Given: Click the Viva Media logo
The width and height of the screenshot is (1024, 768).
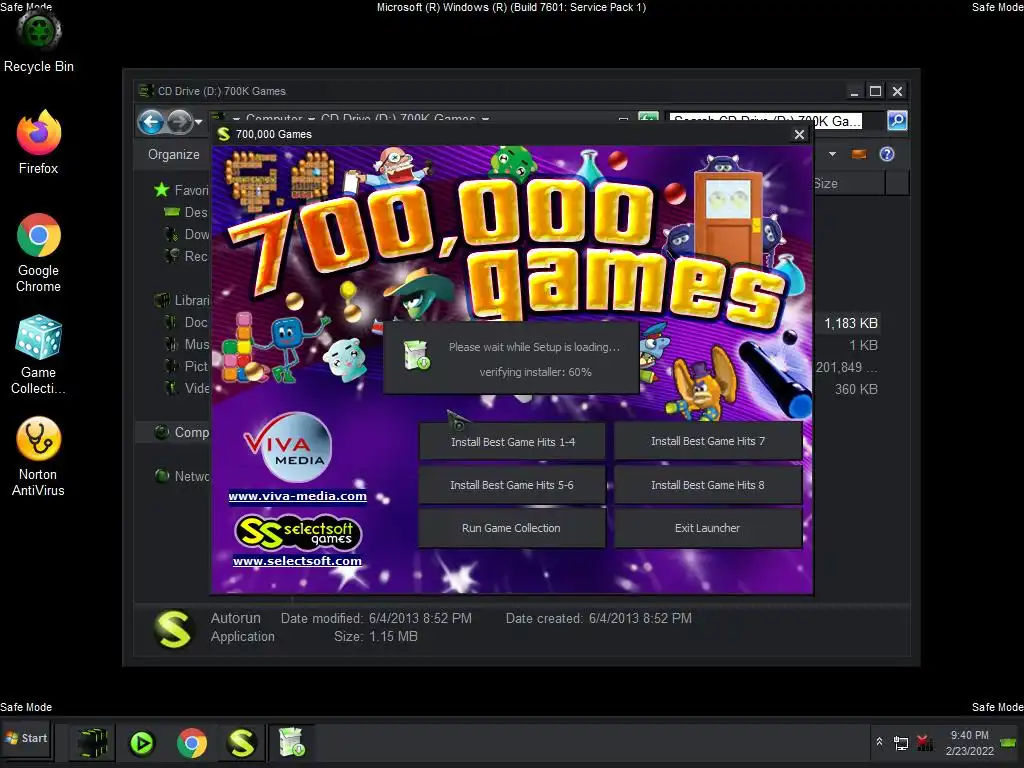Looking at the screenshot, I should click(x=288, y=448).
